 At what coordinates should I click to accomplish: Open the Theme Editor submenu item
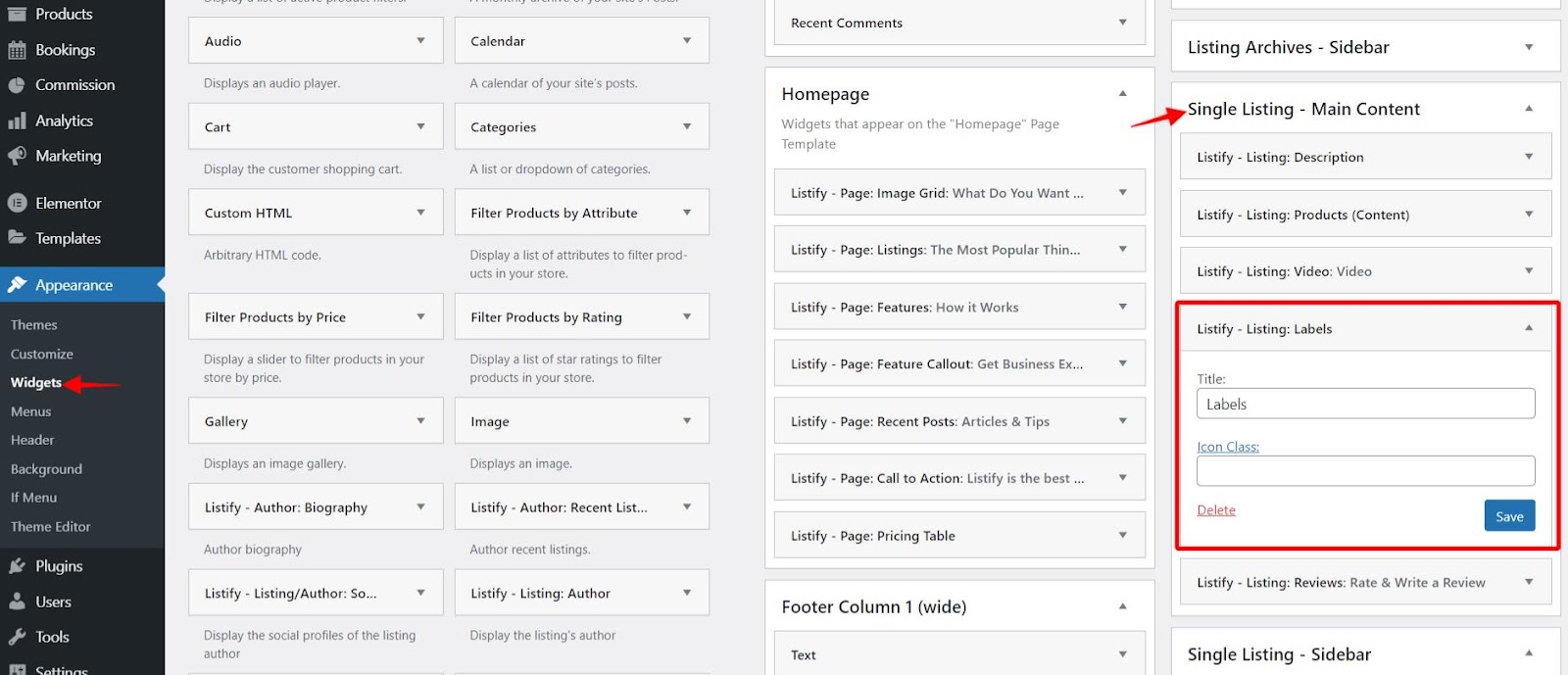(51, 526)
